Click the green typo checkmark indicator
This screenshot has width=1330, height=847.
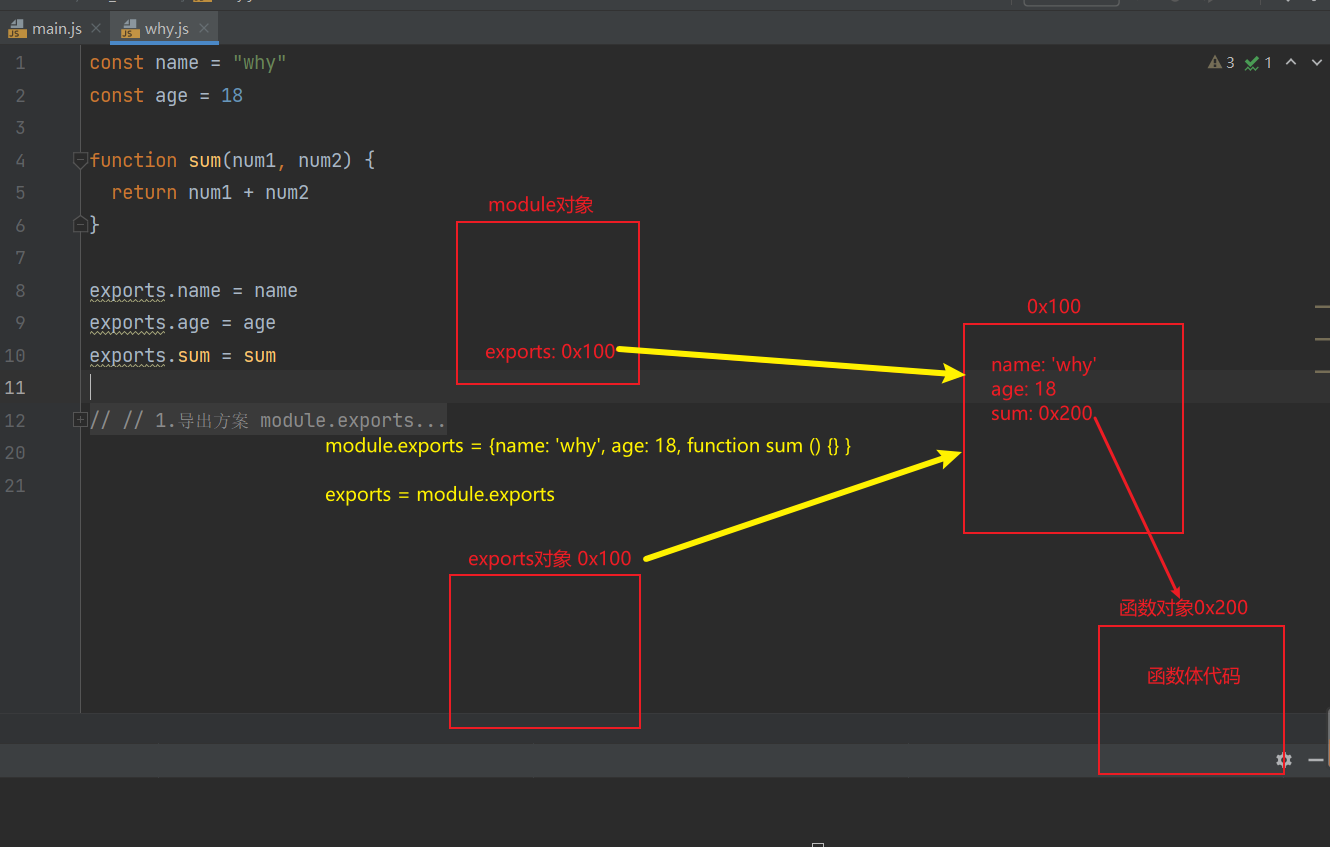pyautogui.click(x=1258, y=63)
